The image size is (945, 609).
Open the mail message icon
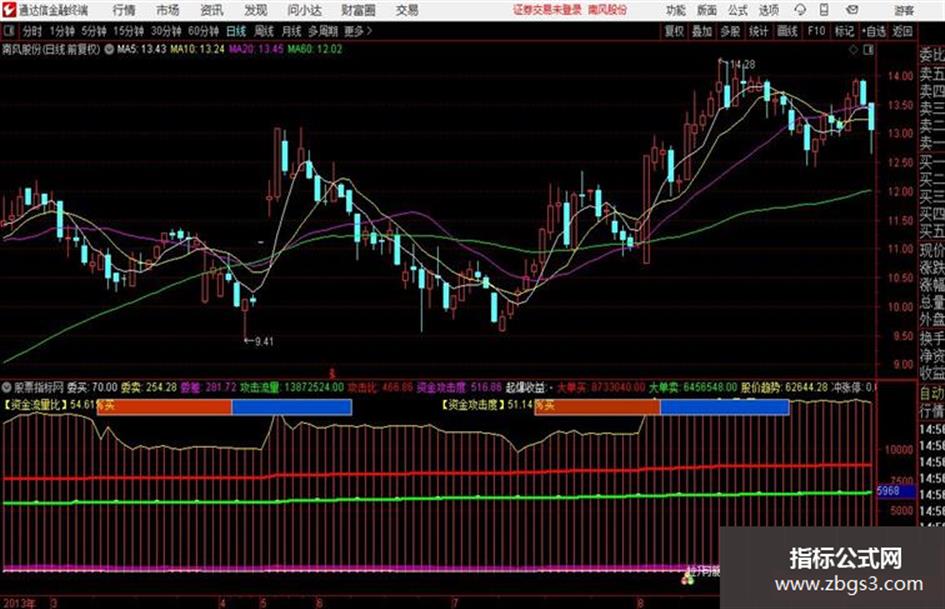click(852, 10)
